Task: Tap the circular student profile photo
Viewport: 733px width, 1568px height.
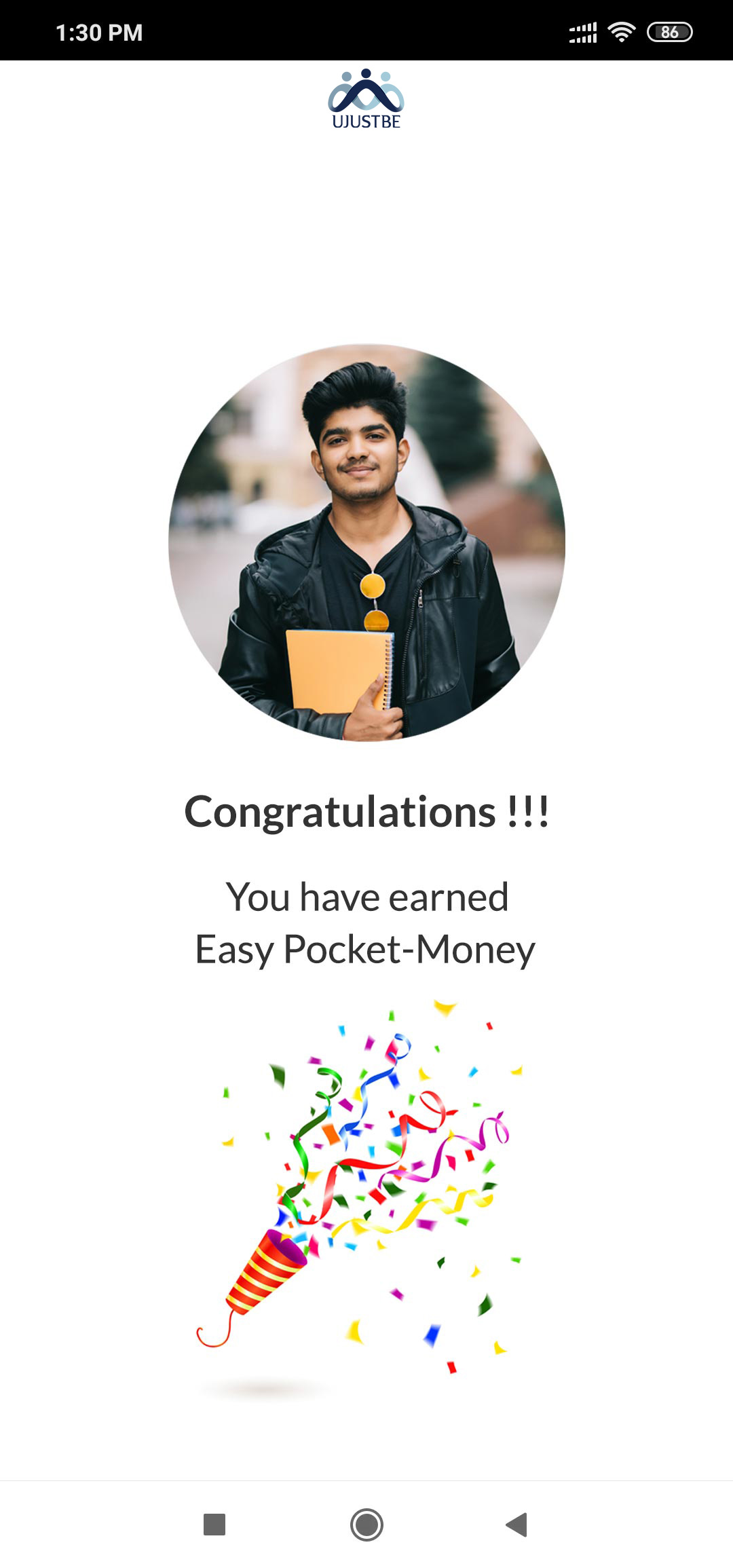Action: 366,542
